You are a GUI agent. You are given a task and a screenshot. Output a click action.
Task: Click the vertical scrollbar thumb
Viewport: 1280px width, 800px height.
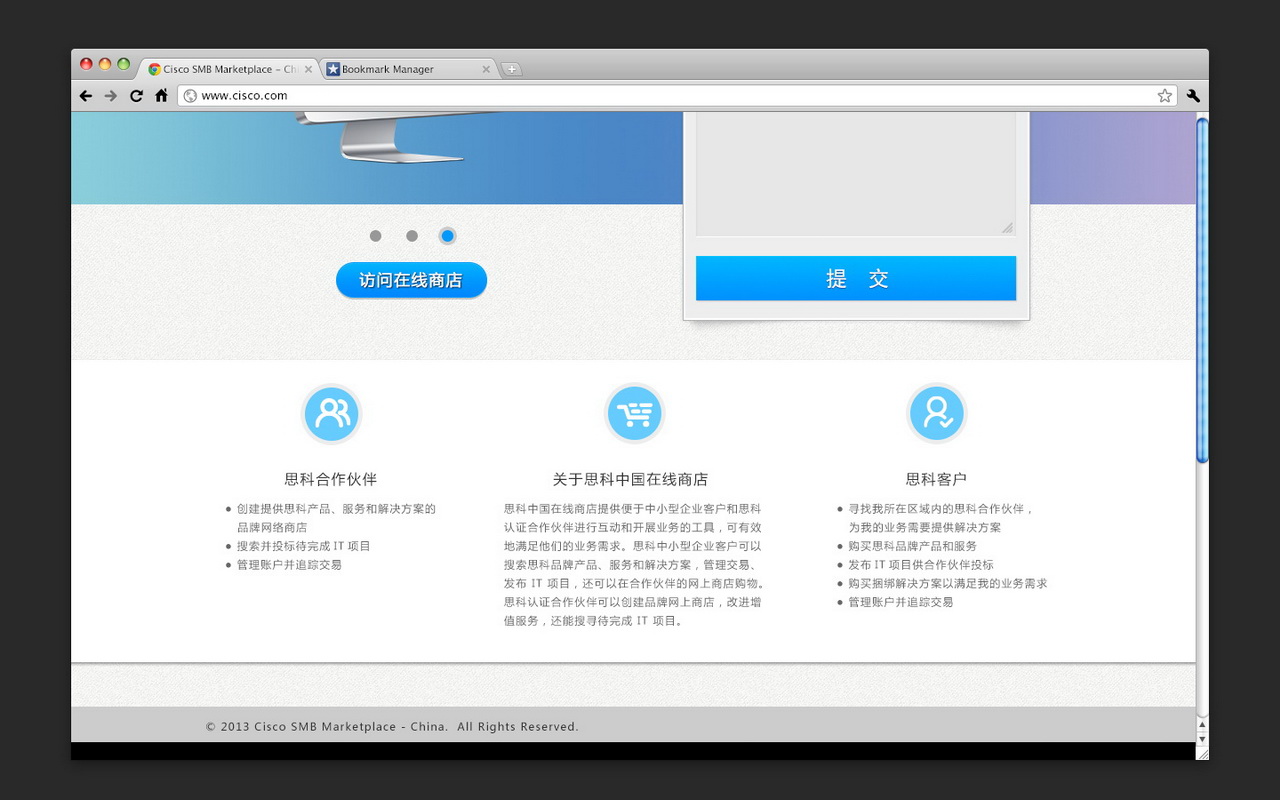coord(1202,290)
